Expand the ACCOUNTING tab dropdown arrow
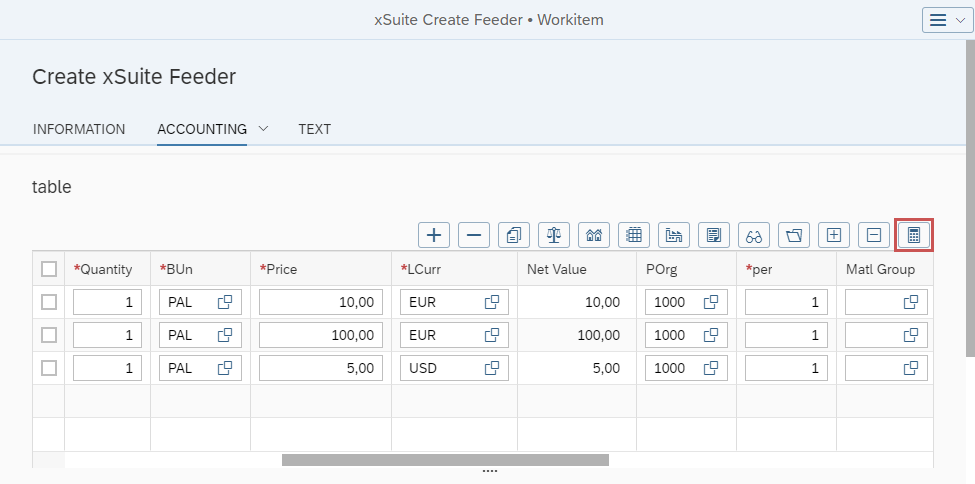 263,129
